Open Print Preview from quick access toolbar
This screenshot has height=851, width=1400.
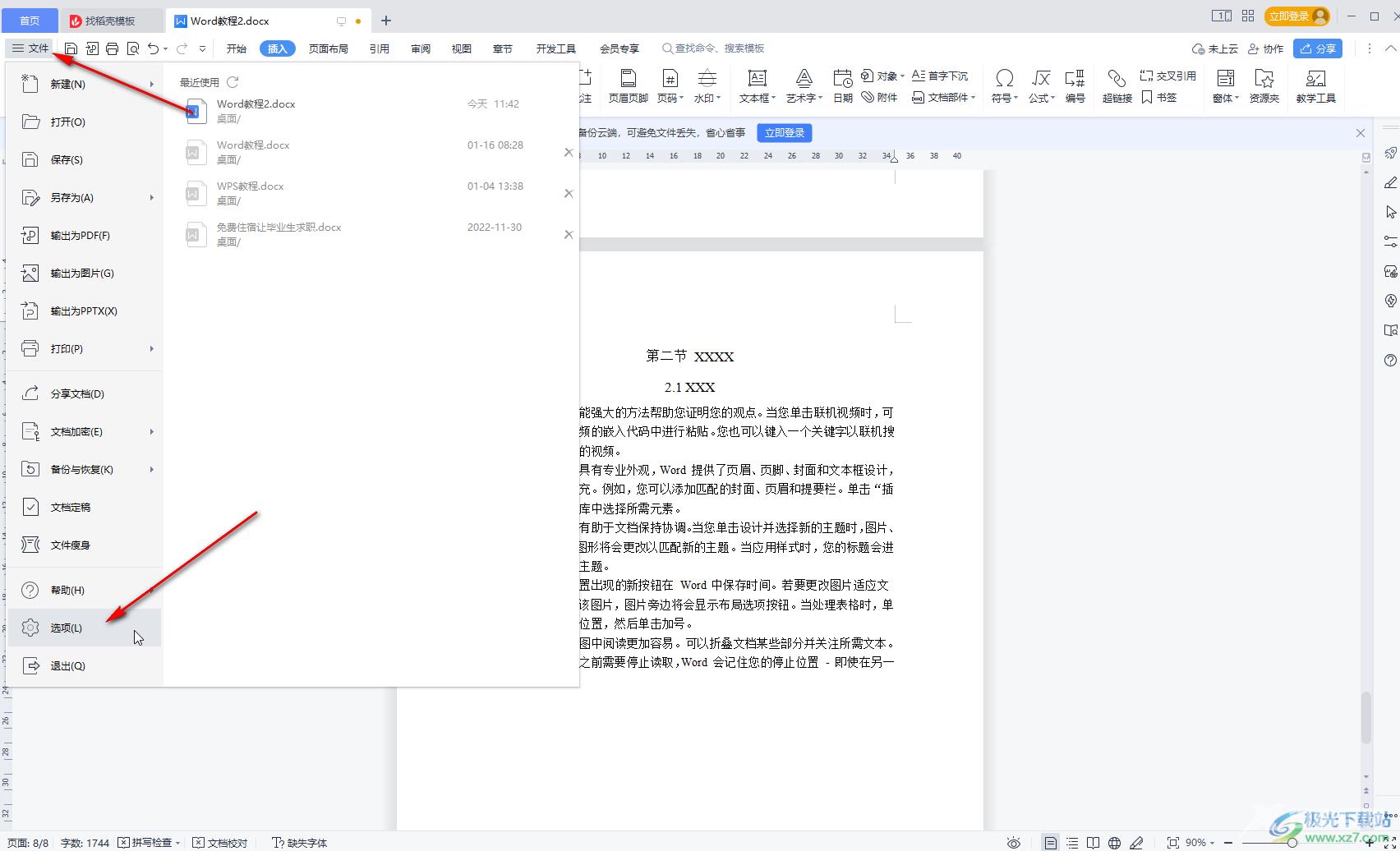pyautogui.click(x=133, y=48)
